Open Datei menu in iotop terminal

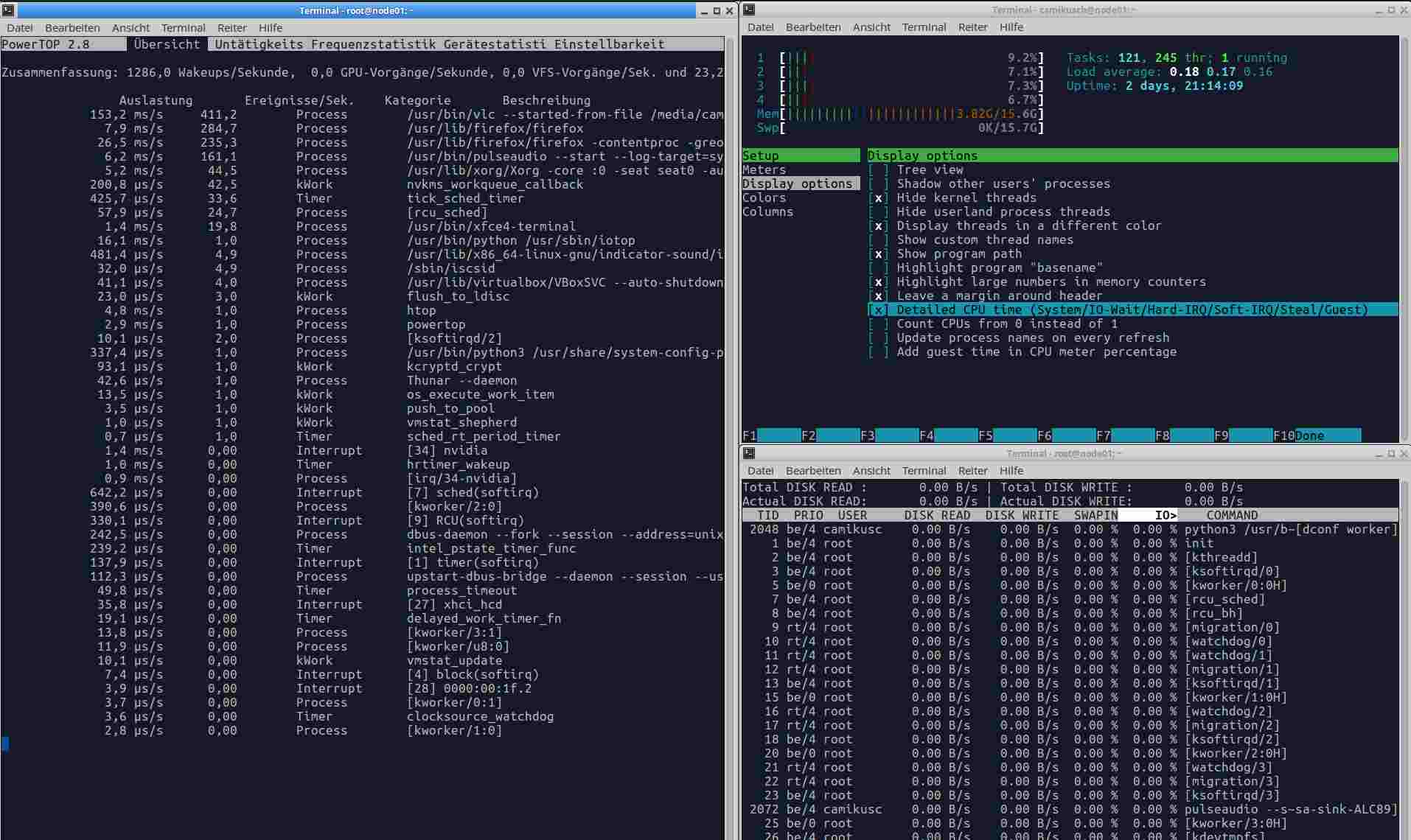(761, 471)
